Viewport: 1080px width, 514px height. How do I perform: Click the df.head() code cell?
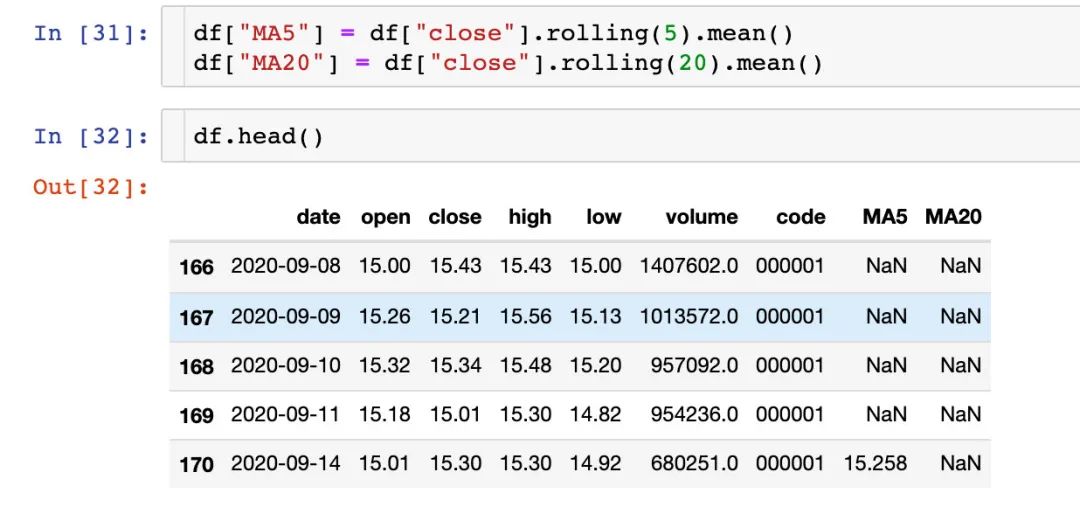click(621, 136)
